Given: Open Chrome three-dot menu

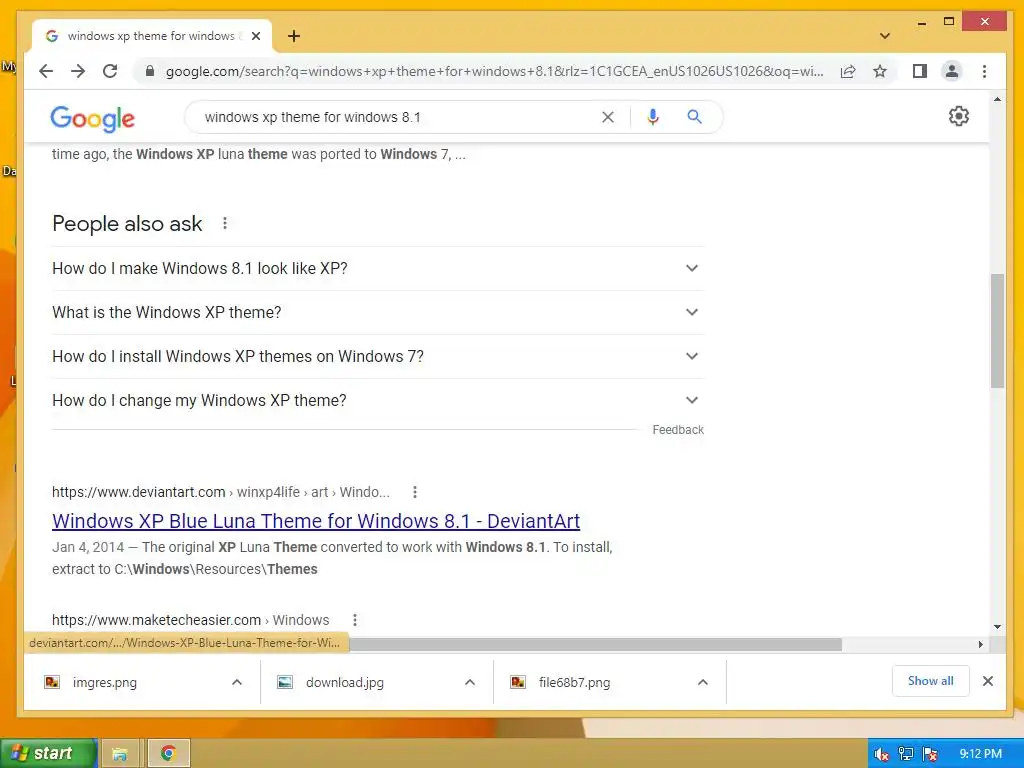Looking at the screenshot, I should click(984, 71).
